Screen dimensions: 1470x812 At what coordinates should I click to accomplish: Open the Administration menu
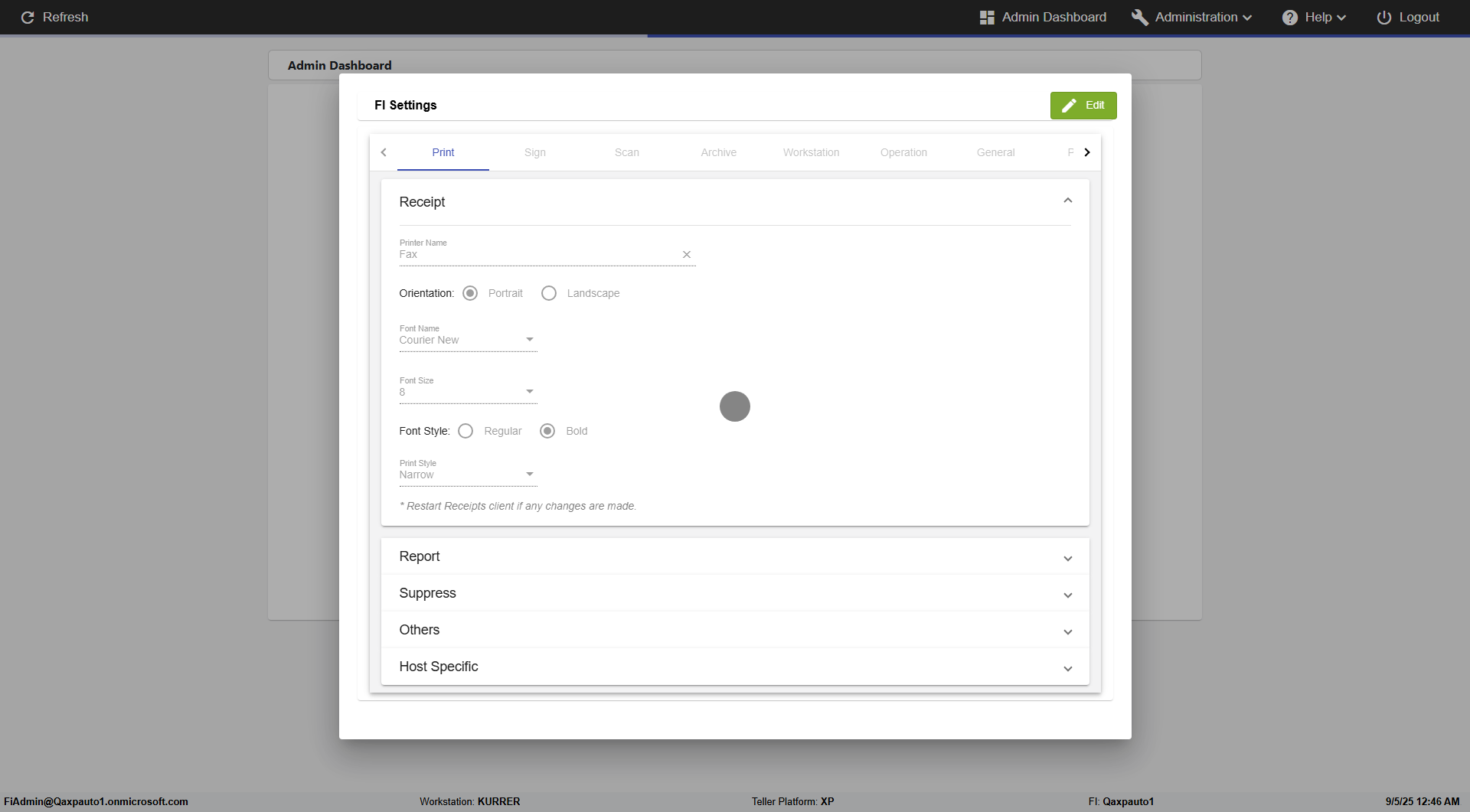click(1192, 17)
